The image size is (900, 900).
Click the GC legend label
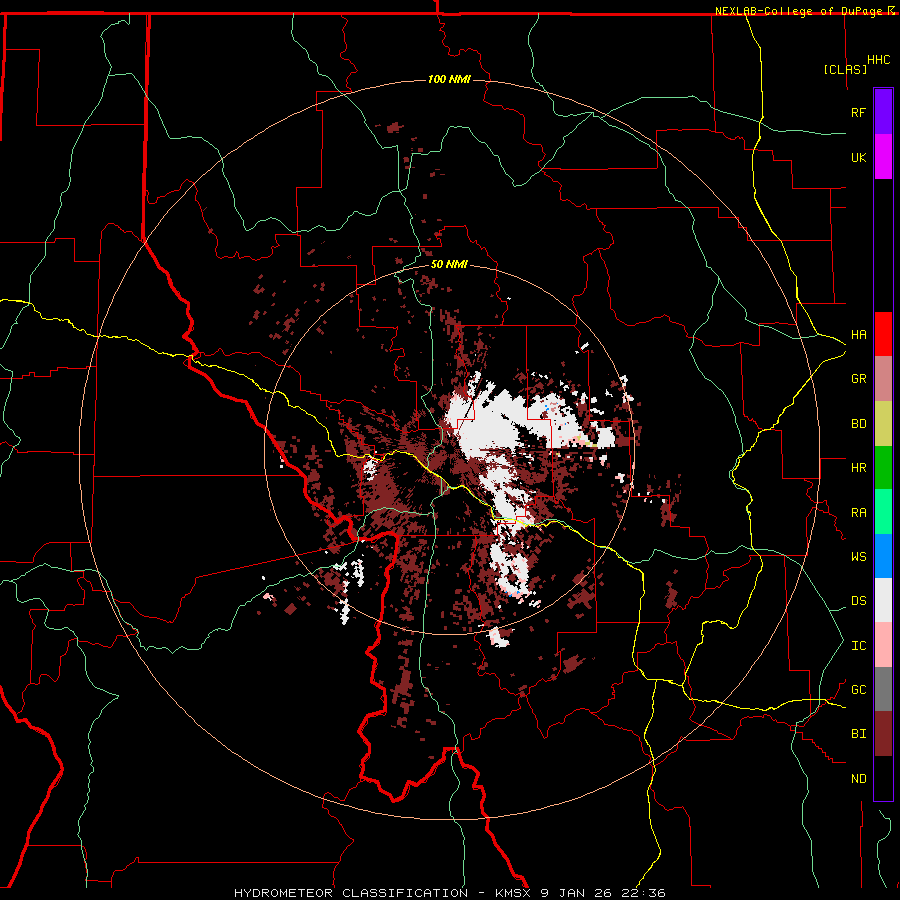click(x=858, y=690)
